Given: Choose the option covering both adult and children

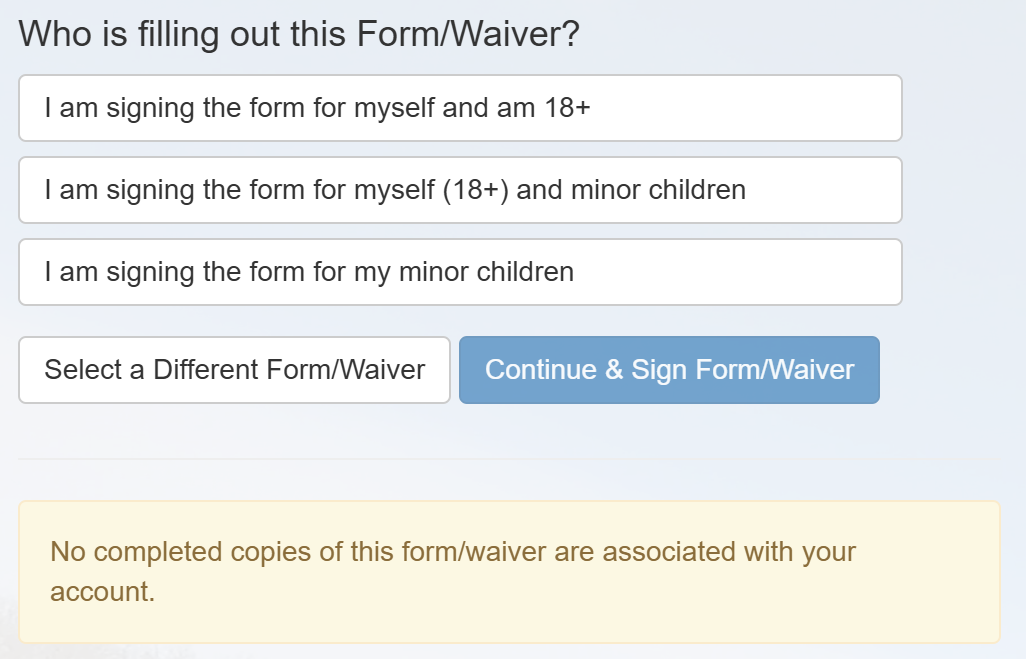Looking at the screenshot, I should pos(460,190).
